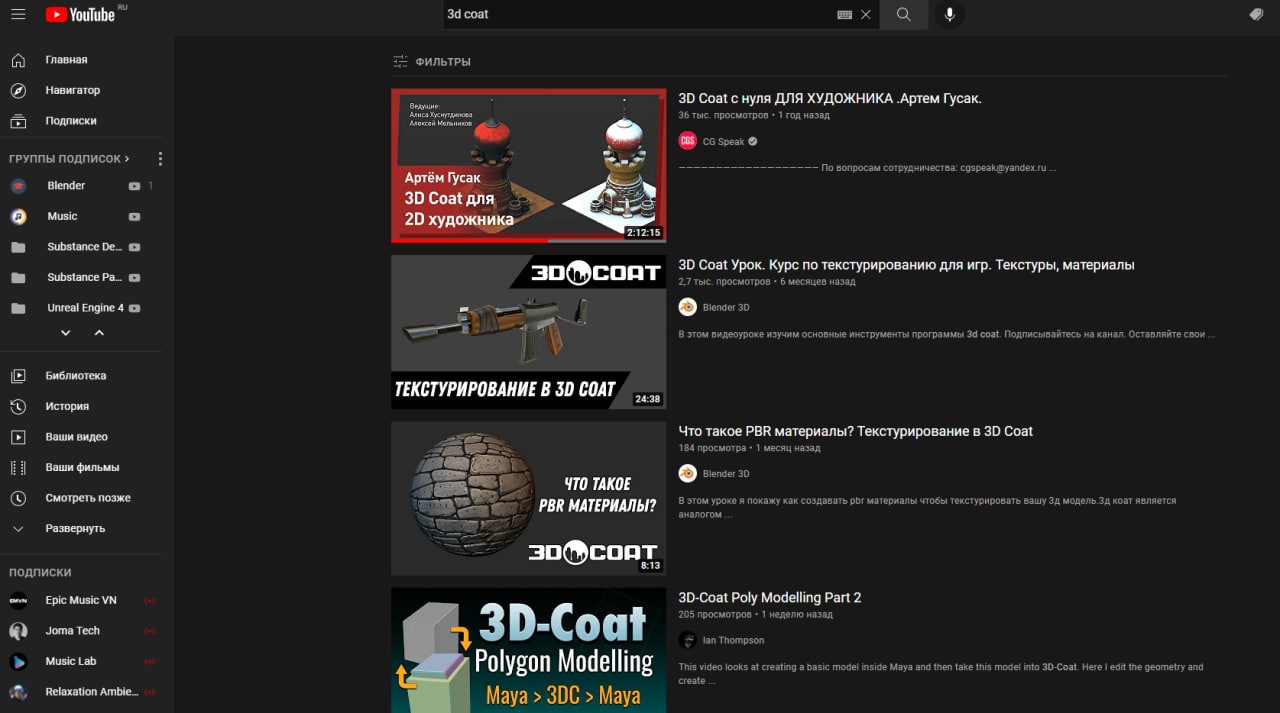The height and width of the screenshot is (713, 1280).
Task: Click live indicator beside Relaxation Ambie...
Action: tap(149, 692)
